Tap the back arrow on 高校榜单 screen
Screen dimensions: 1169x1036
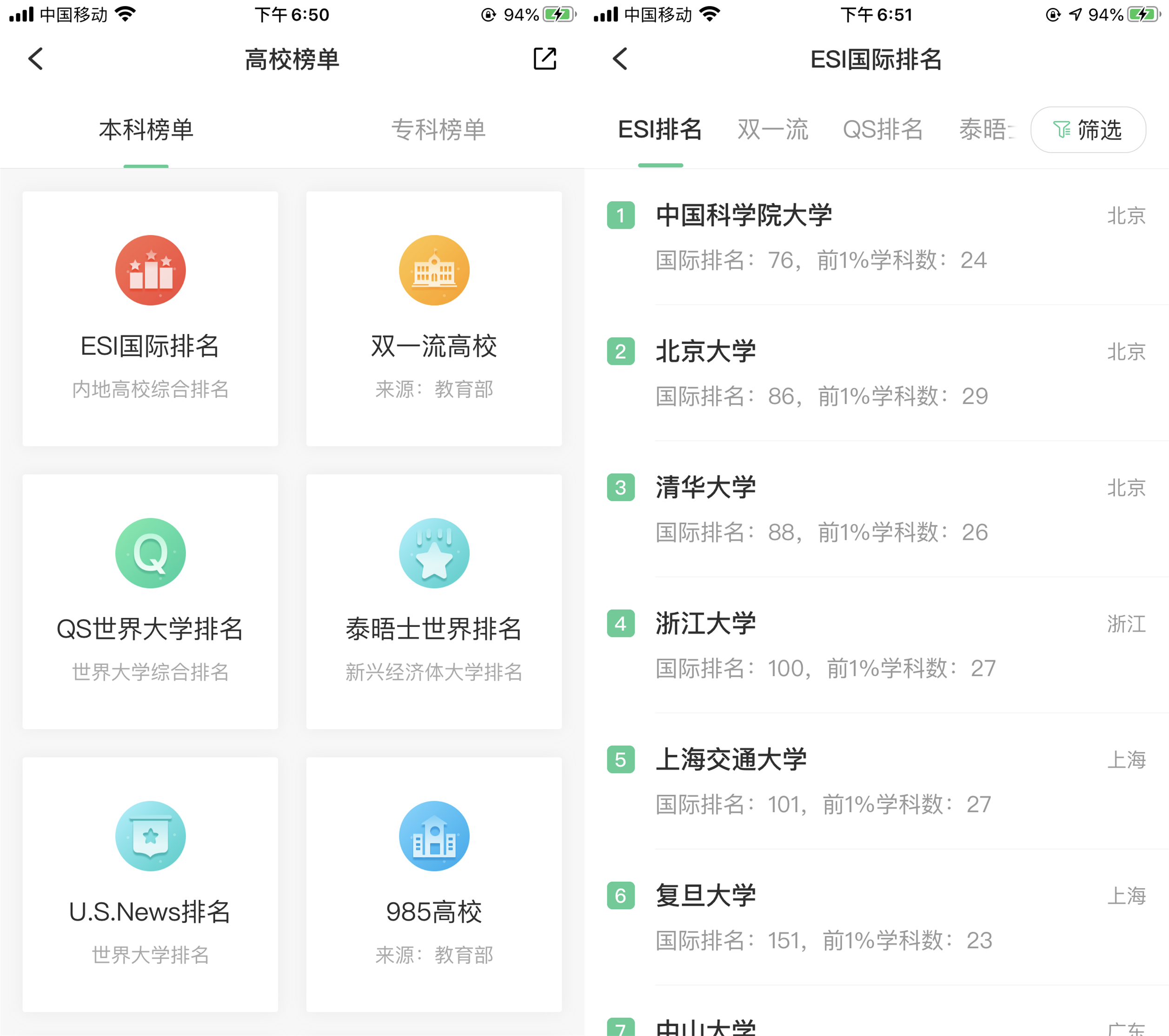[35, 59]
